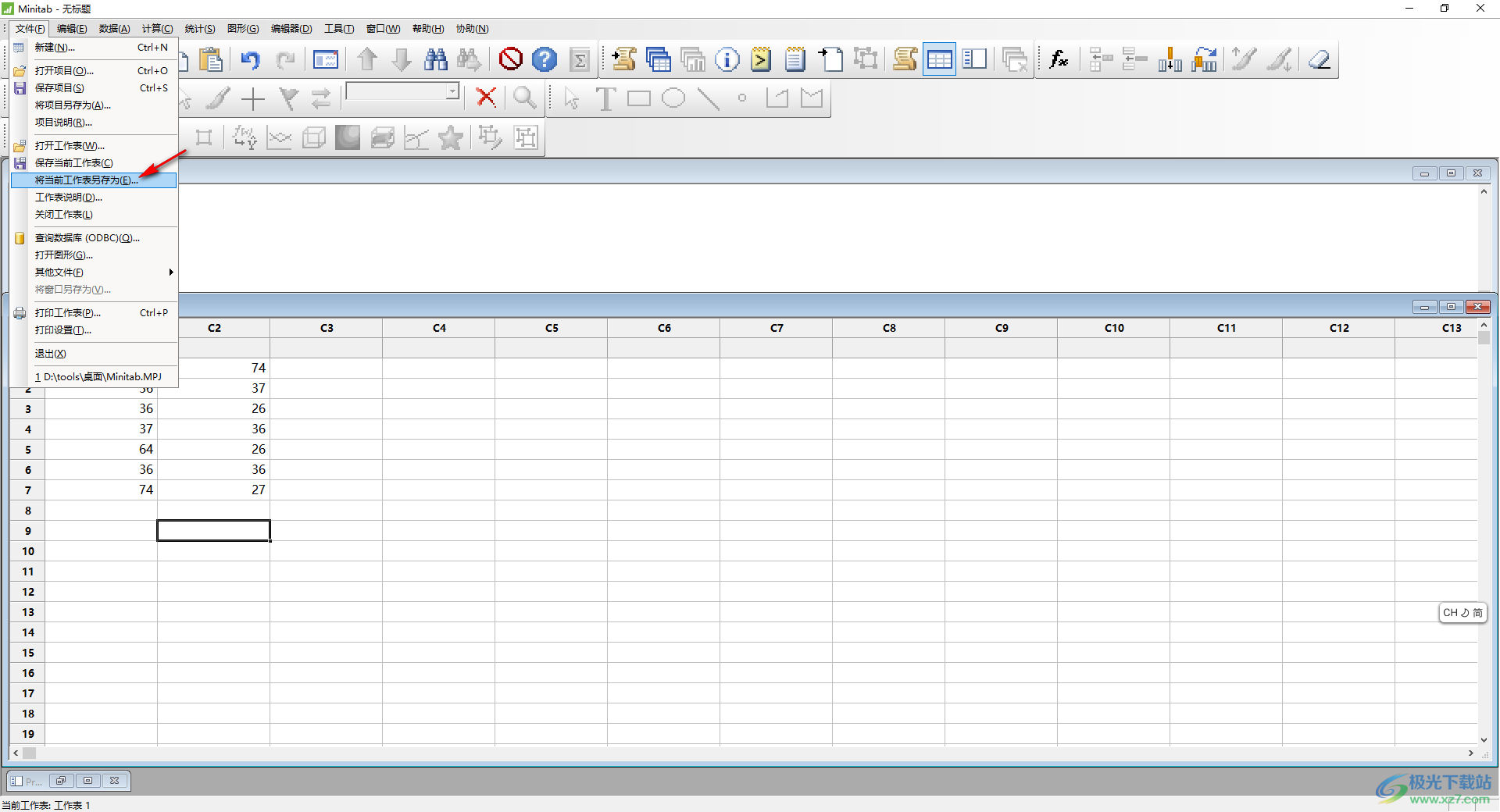Click the C10 column header
Screen dimensions: 1500x812
pos(1114,328)
